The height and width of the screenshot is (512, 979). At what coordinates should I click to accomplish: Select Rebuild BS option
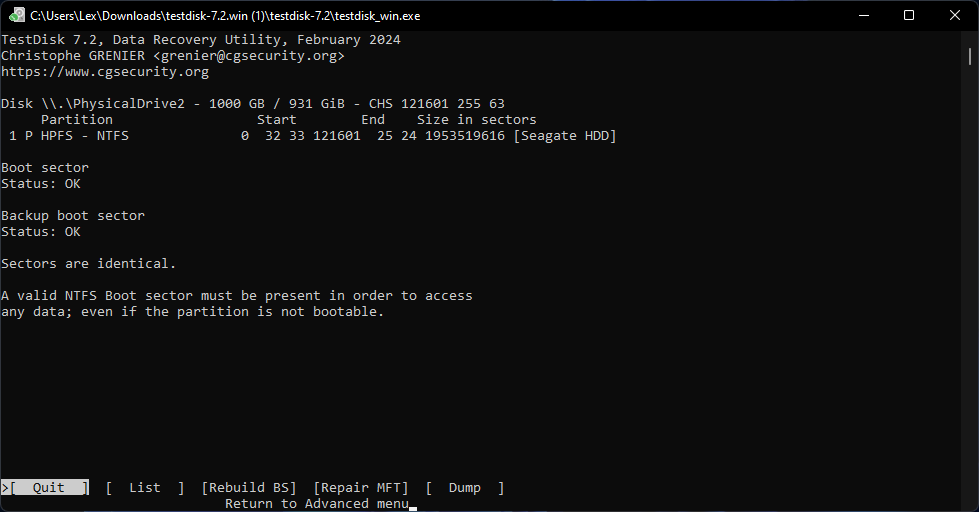[249, 488]
